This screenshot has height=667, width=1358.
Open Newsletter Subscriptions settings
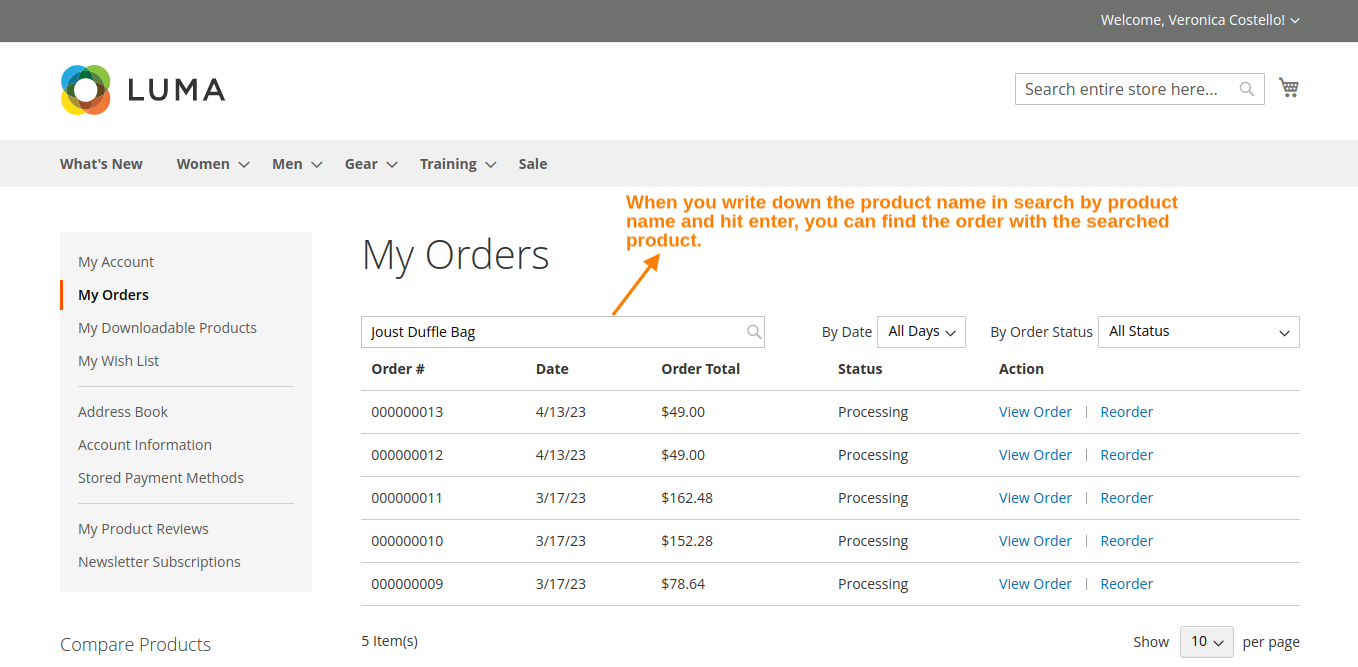(x=159, y=561)
